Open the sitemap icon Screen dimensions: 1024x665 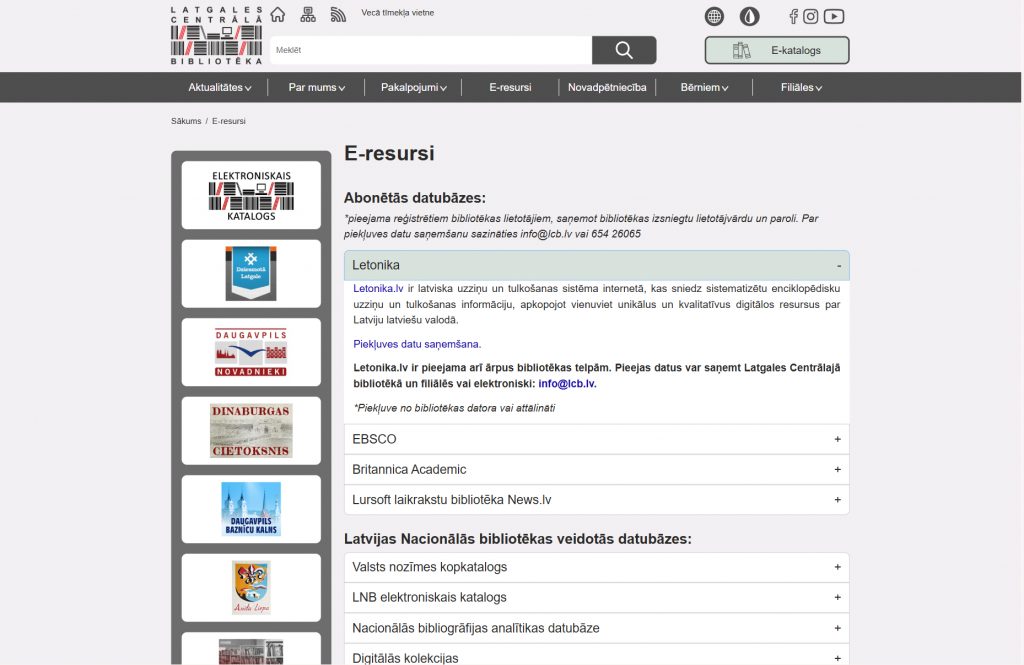(x=308, y=15)
